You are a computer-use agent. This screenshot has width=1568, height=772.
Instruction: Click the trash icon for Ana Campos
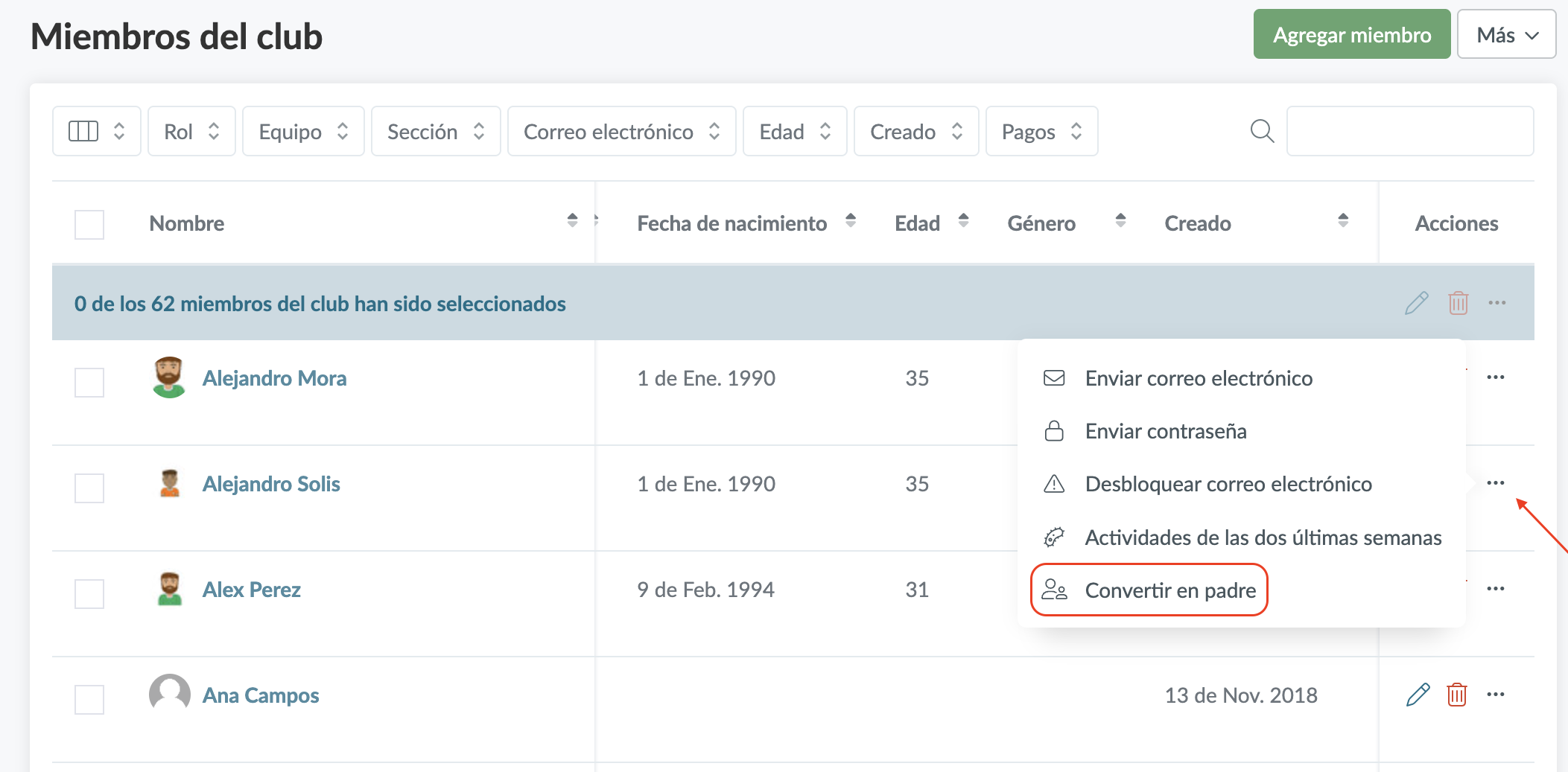[1456, 695]
